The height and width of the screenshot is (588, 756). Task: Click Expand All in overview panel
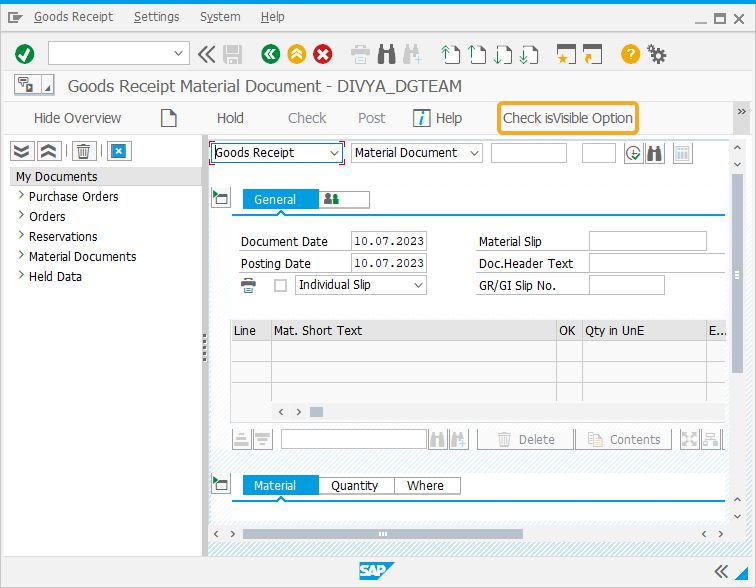(22, 151)
